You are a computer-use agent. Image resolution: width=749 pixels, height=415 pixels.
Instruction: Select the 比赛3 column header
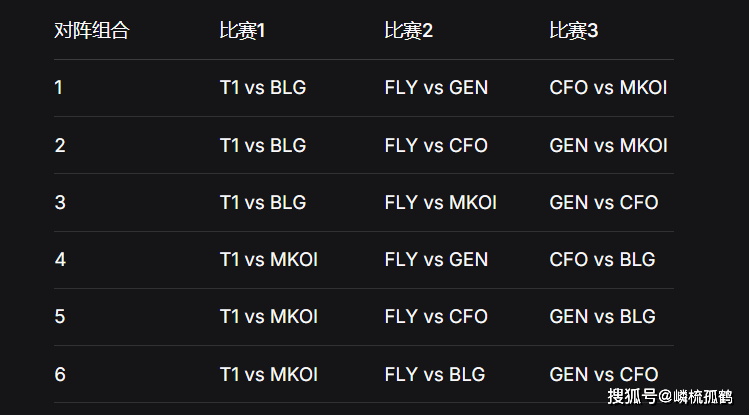[573, 31]
